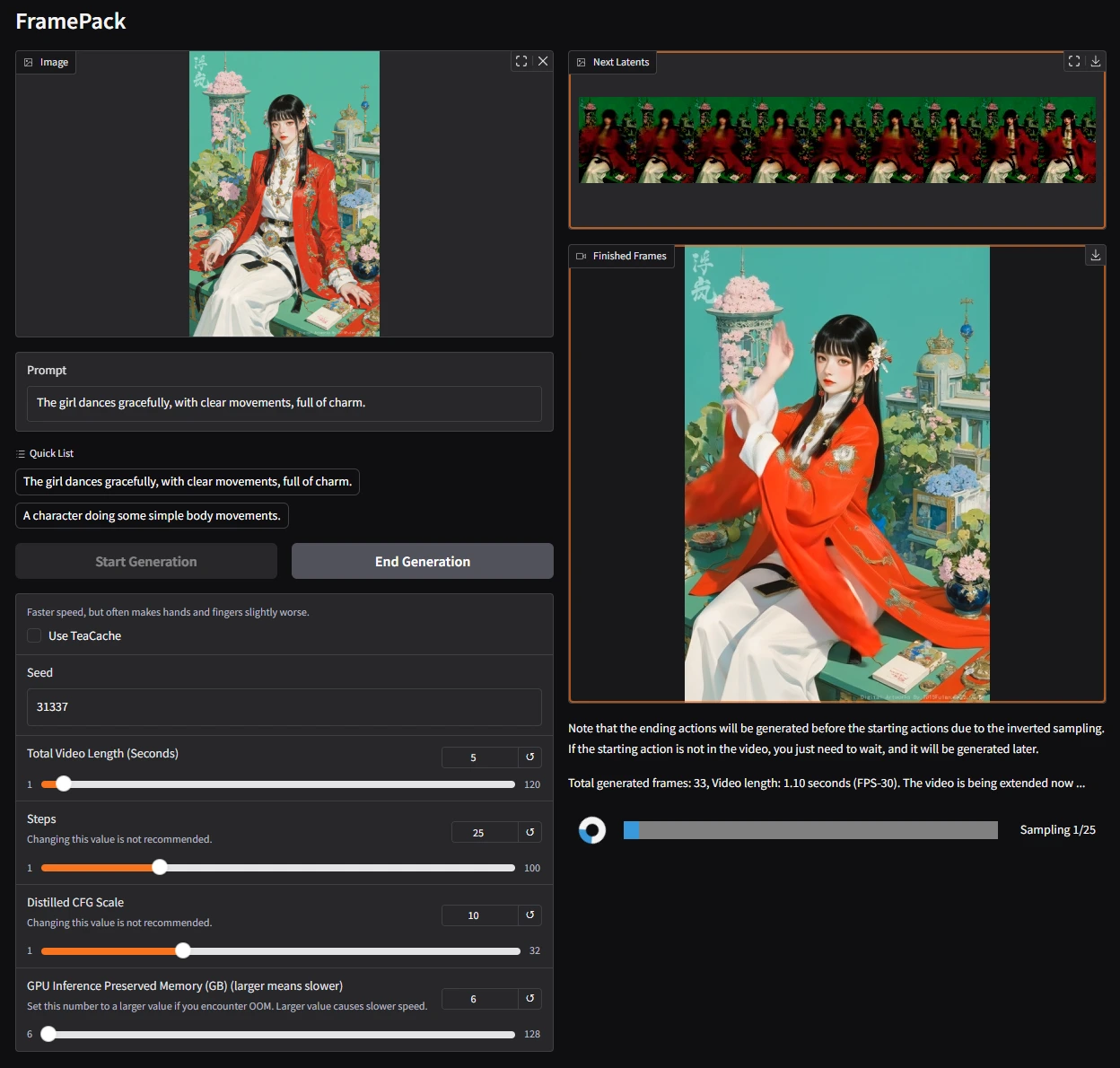Expand the input Image to fullscreen
The image size is (1120, 1068).
(x=521, y=62)
